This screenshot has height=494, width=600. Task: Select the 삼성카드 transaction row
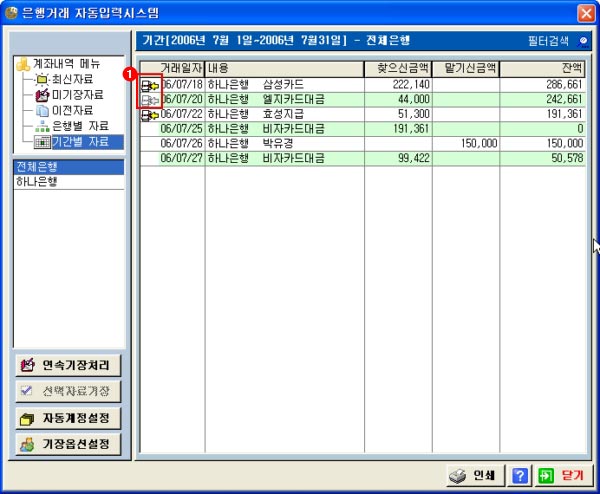pos(363,85)
